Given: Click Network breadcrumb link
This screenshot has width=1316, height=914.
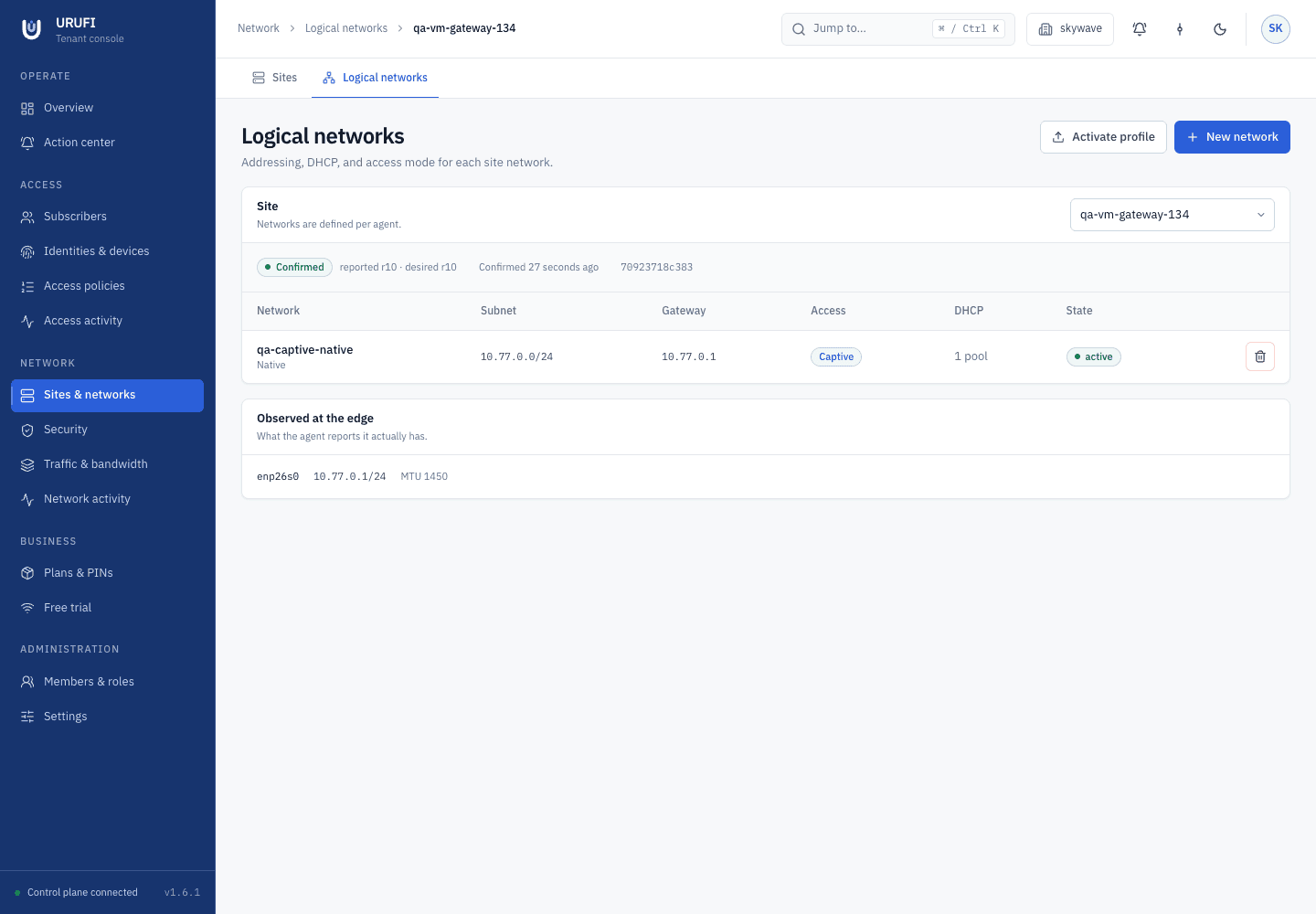Looking at the screenshot, I should tap(259, 28).
